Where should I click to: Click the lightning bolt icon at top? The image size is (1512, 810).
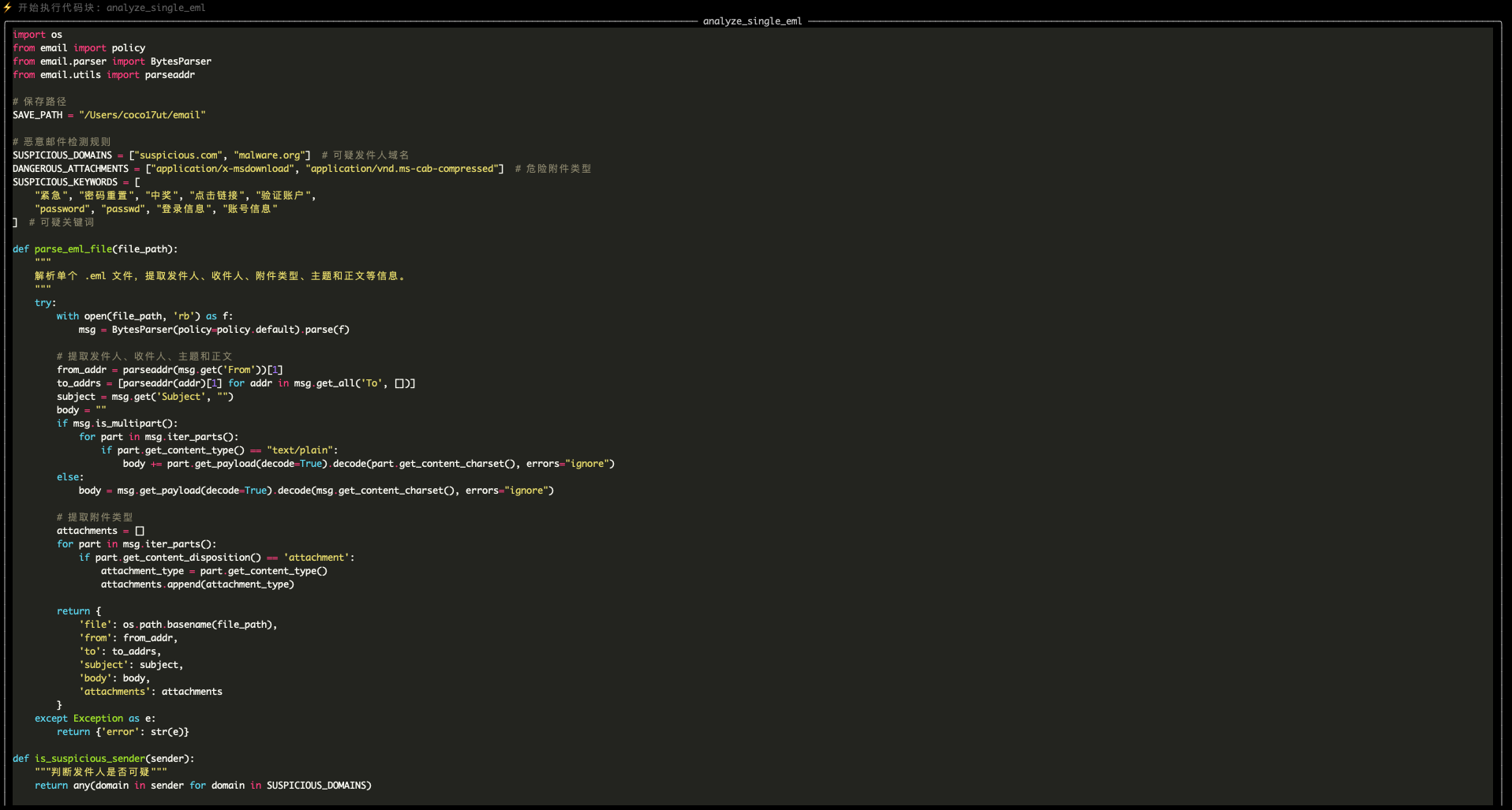pos(7,8)
